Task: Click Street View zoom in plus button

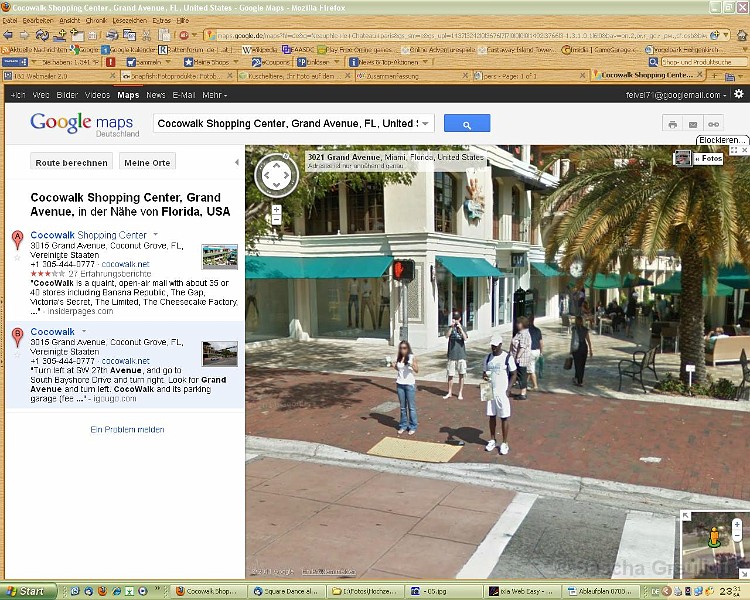Action: (277, 208)
